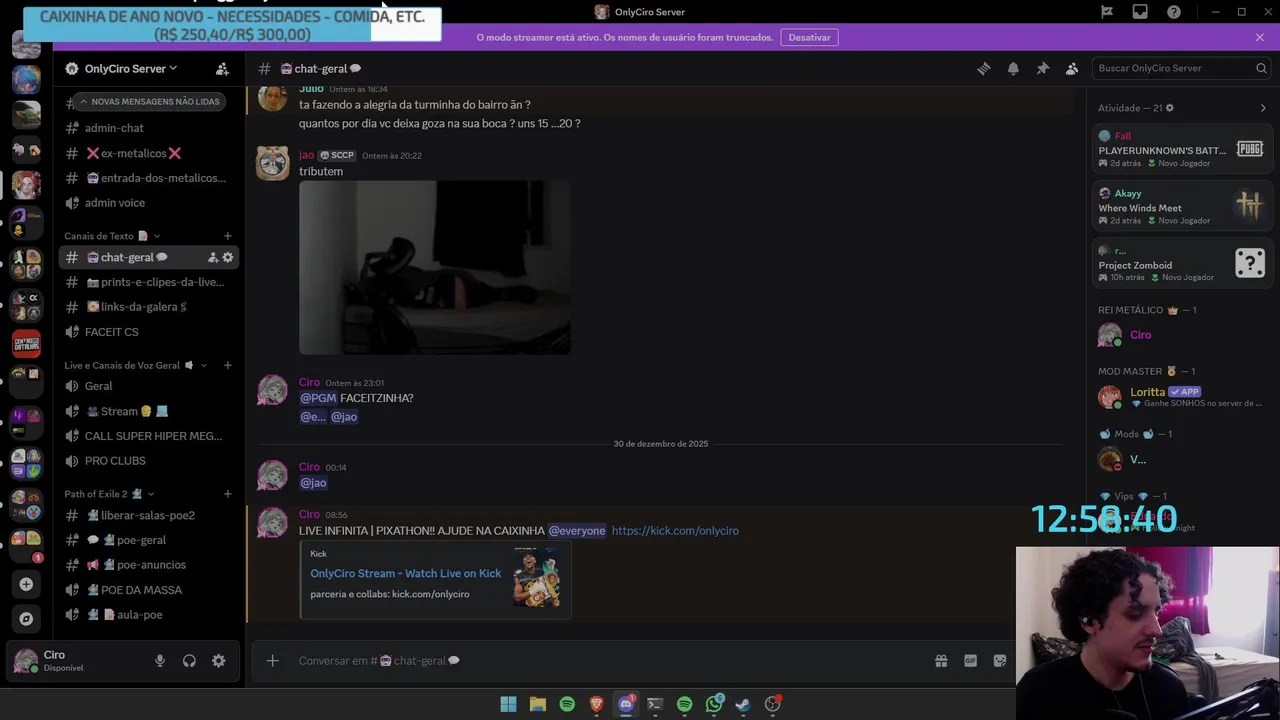Open the kick.com/onlyciro link
Screen dimensions: 1280x720
[x=675, y=531]
